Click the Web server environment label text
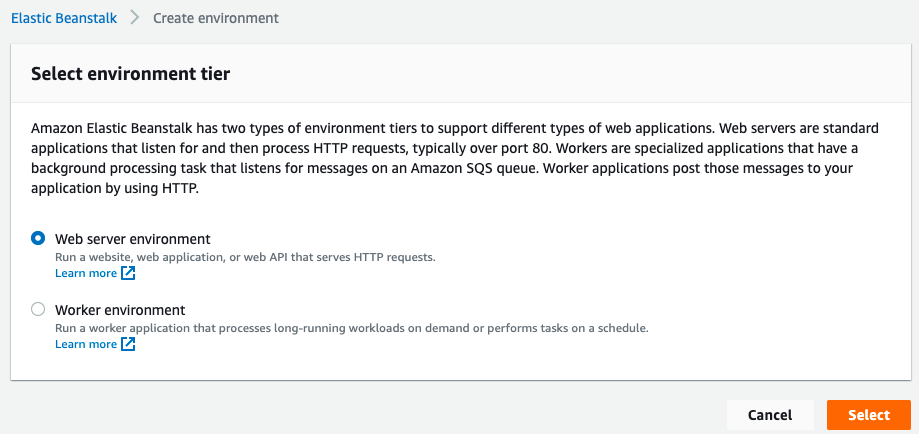This screenshot has height=434, width=919. (132, 239)
